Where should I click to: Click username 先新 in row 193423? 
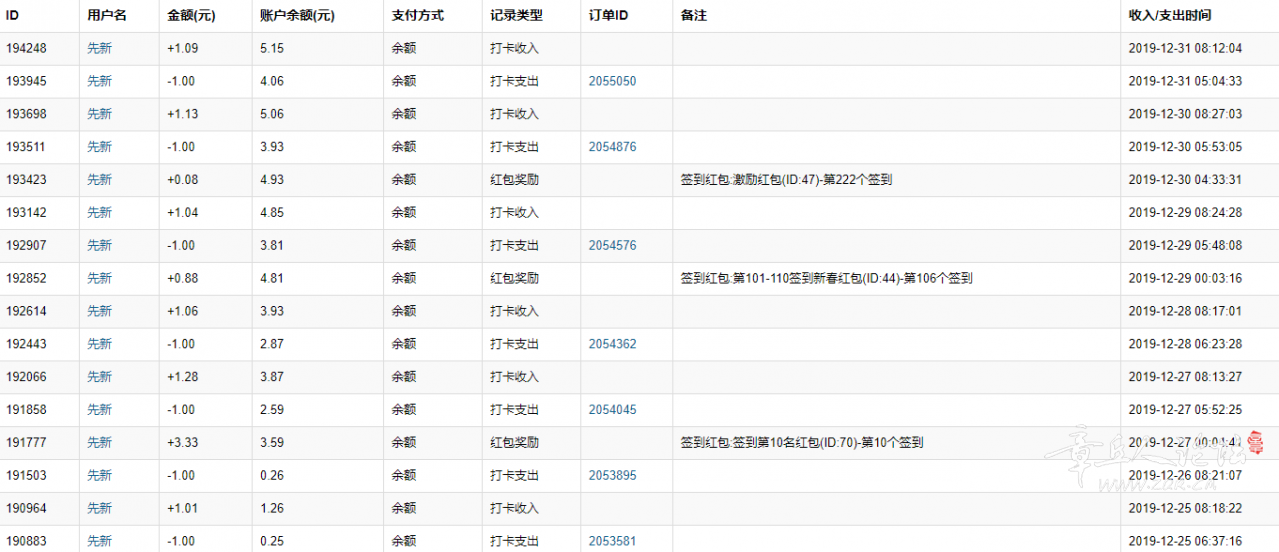point(100,180)
